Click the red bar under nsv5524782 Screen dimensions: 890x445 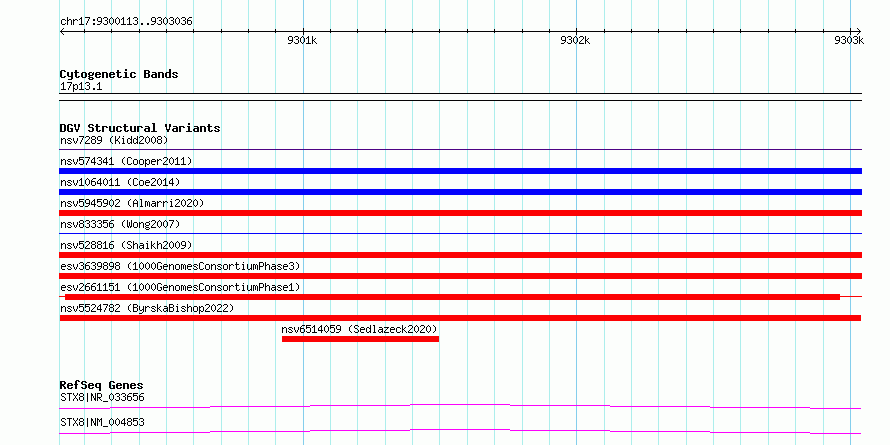pyautogui.click(x=461, y=318)
